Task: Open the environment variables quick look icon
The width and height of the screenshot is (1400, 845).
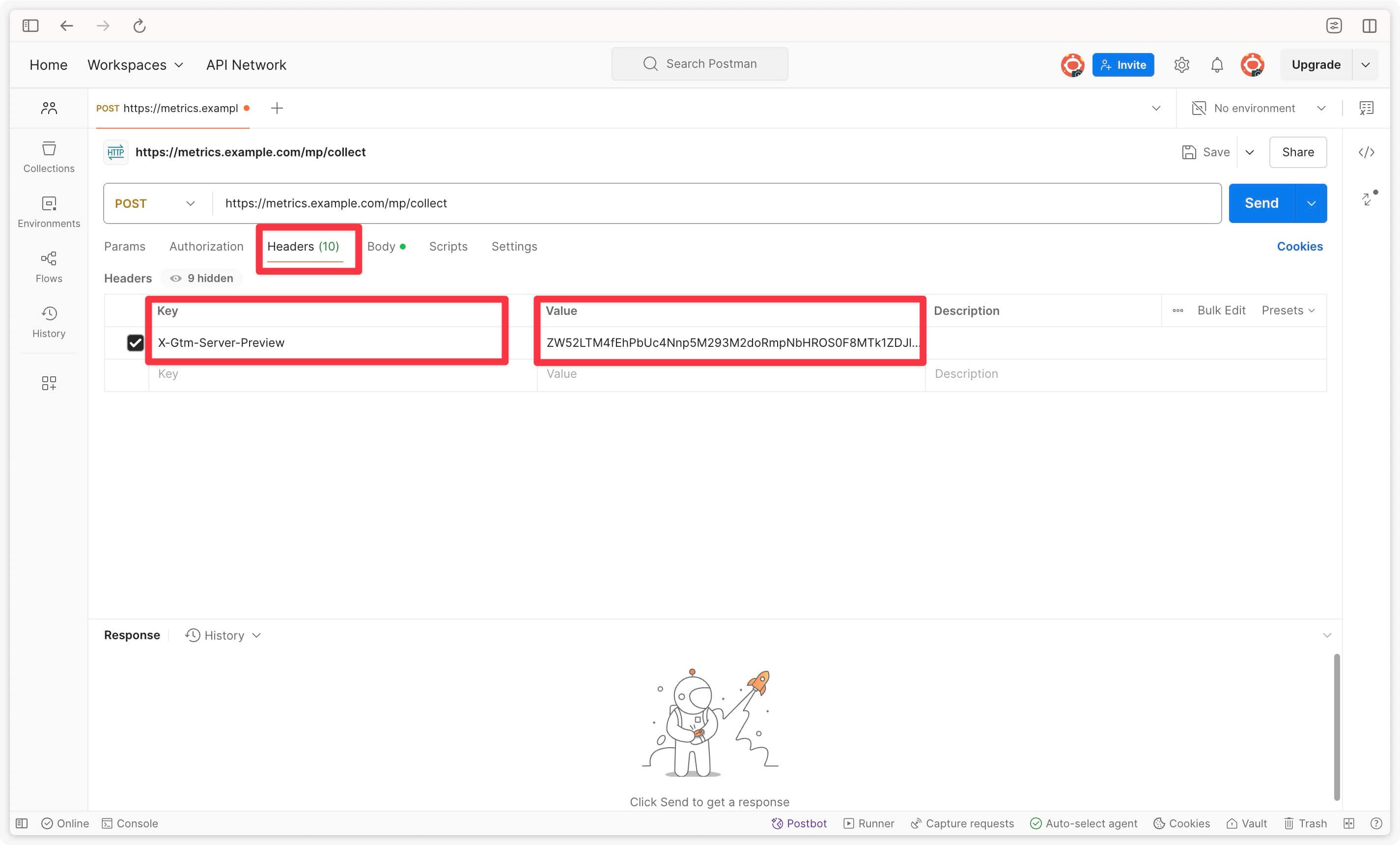Action: [x=1367, y=108]
